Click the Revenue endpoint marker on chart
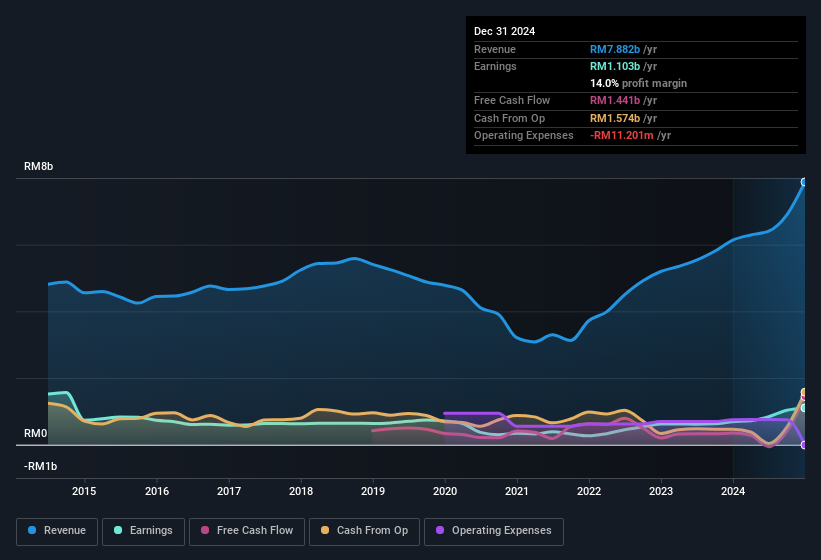The image size is (821, 560). (804, 182)
